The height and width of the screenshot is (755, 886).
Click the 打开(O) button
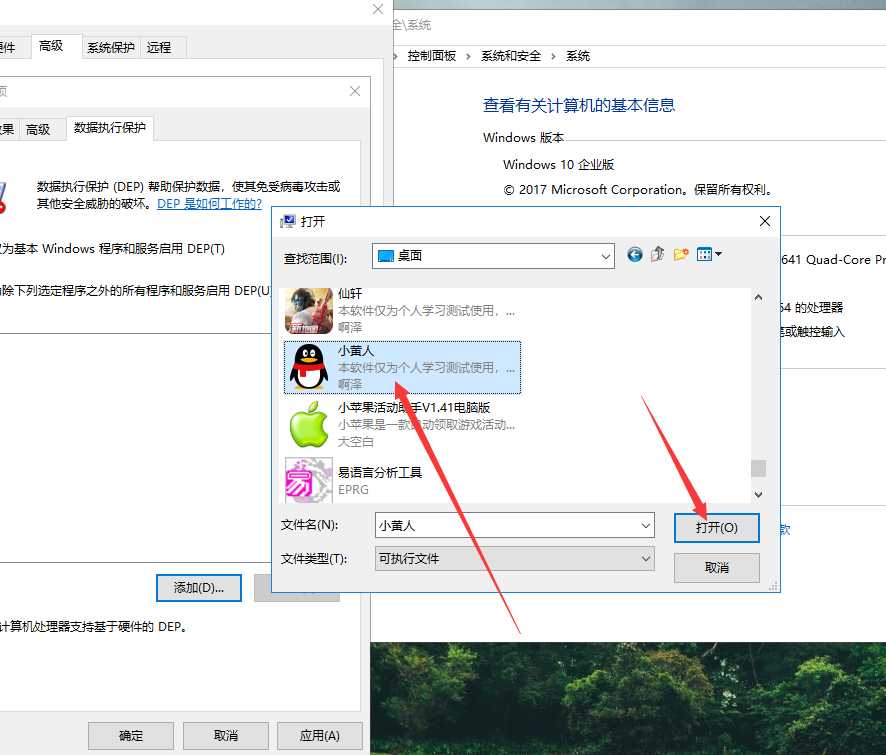716,528
